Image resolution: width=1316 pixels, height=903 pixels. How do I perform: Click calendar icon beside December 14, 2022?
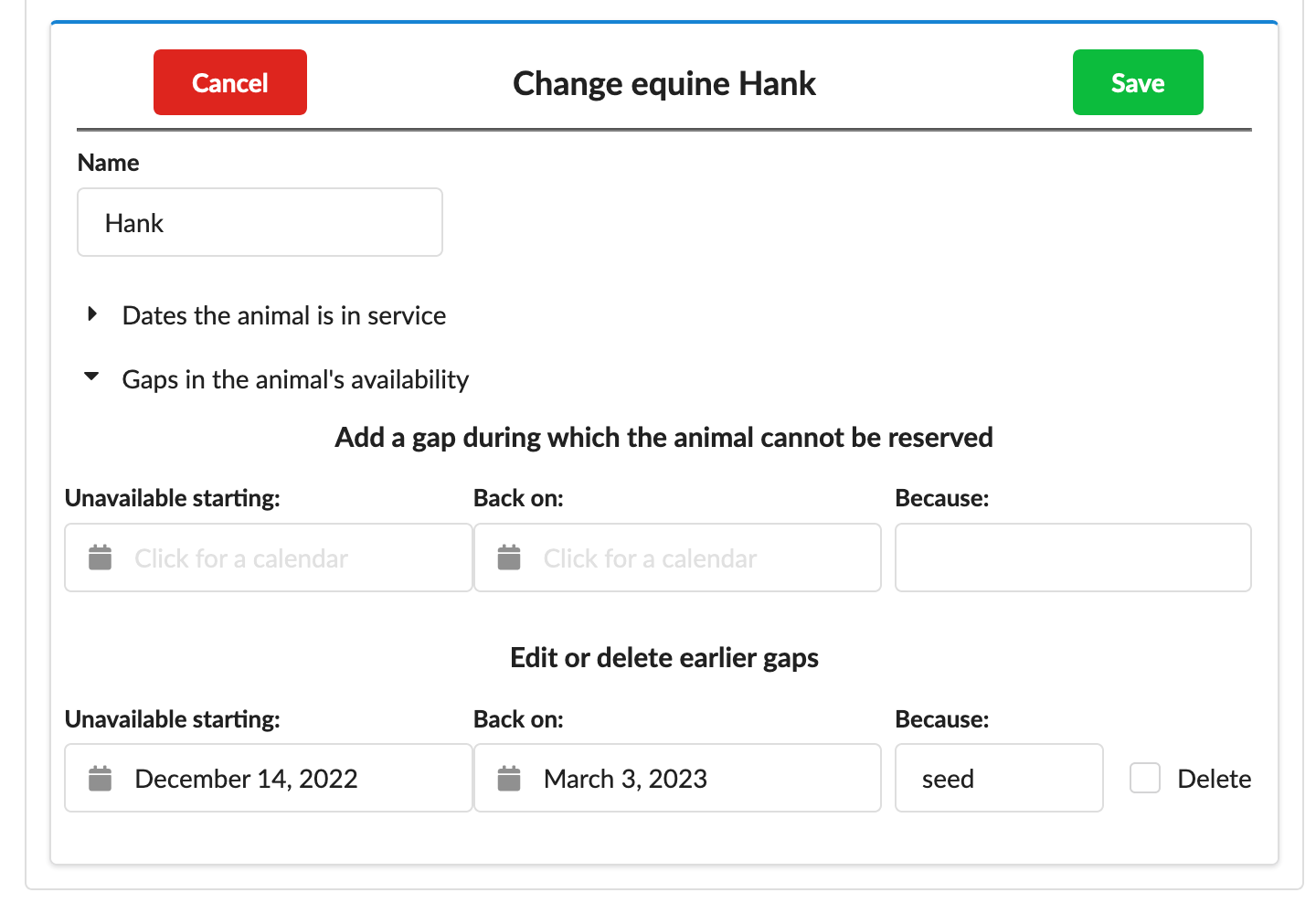[x=101, y=778]
